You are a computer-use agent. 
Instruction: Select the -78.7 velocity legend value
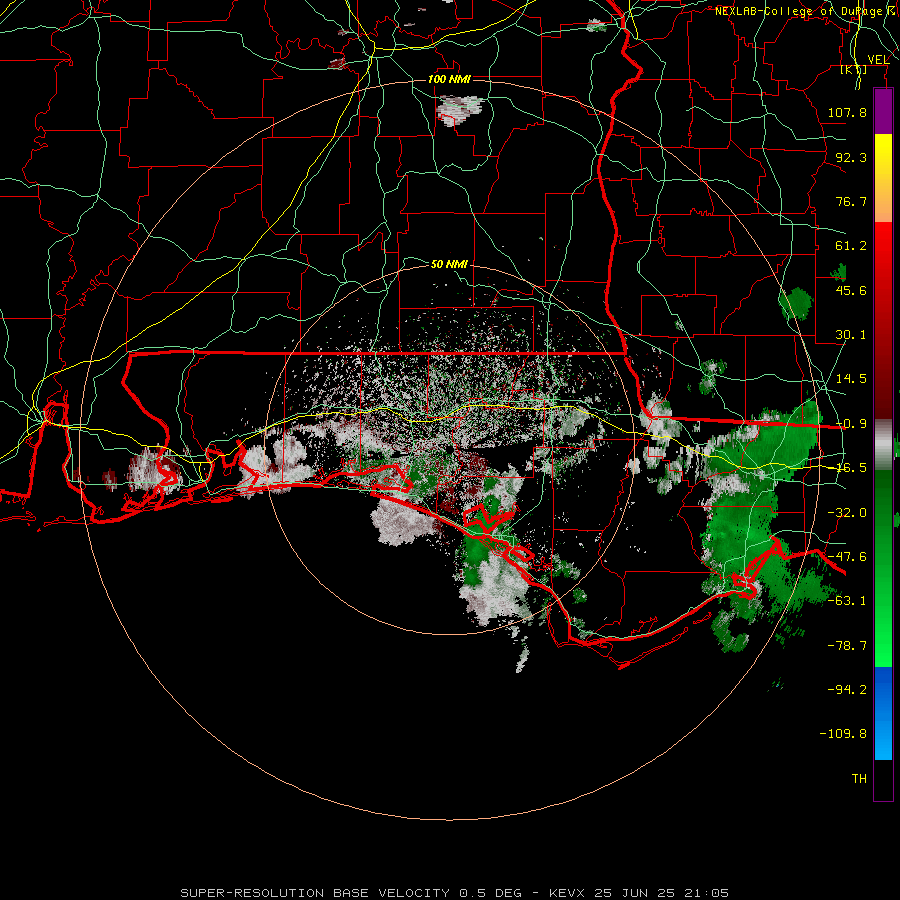847,646
